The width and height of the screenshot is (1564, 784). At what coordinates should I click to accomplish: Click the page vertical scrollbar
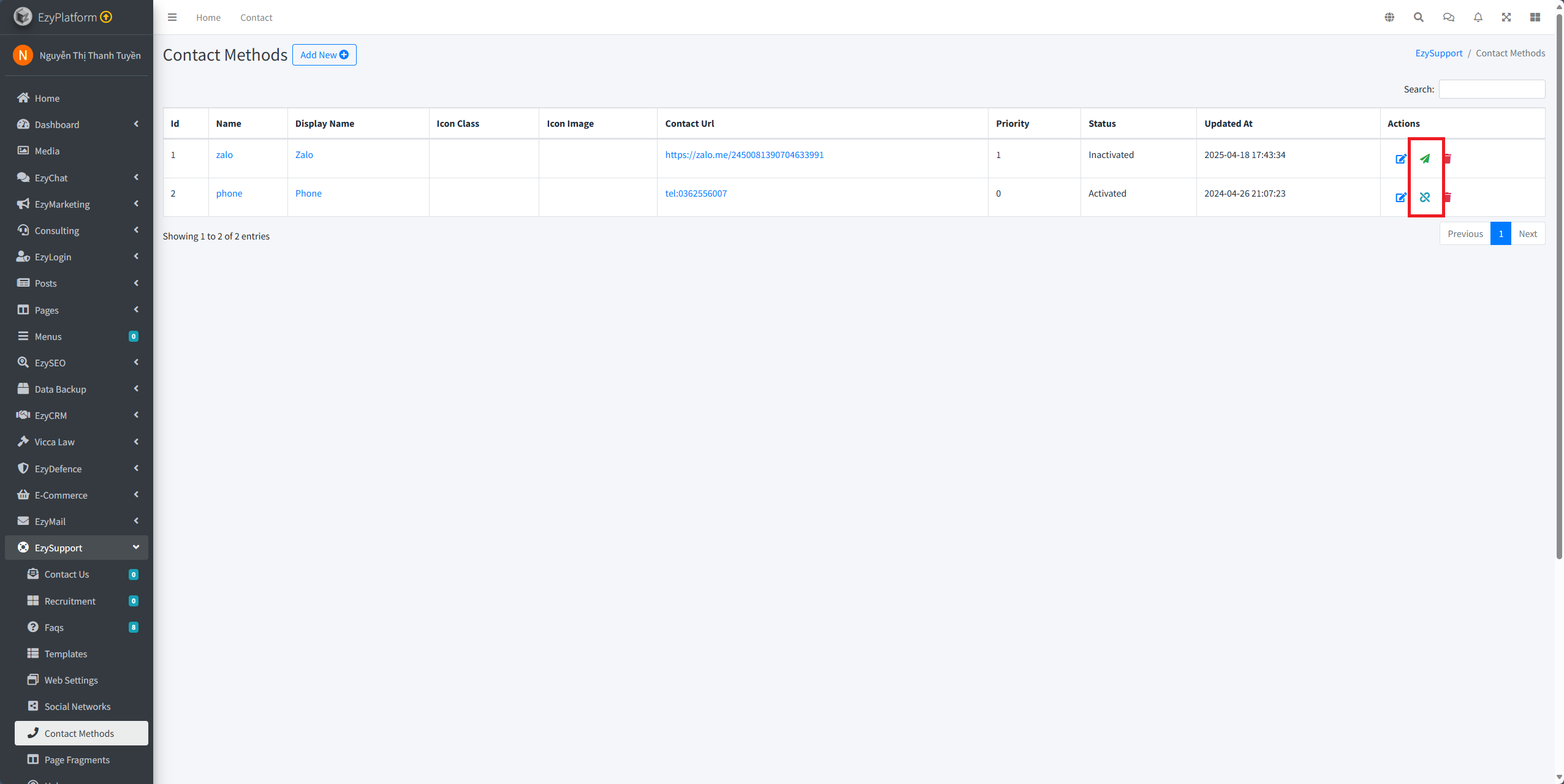click(1559, 288)
